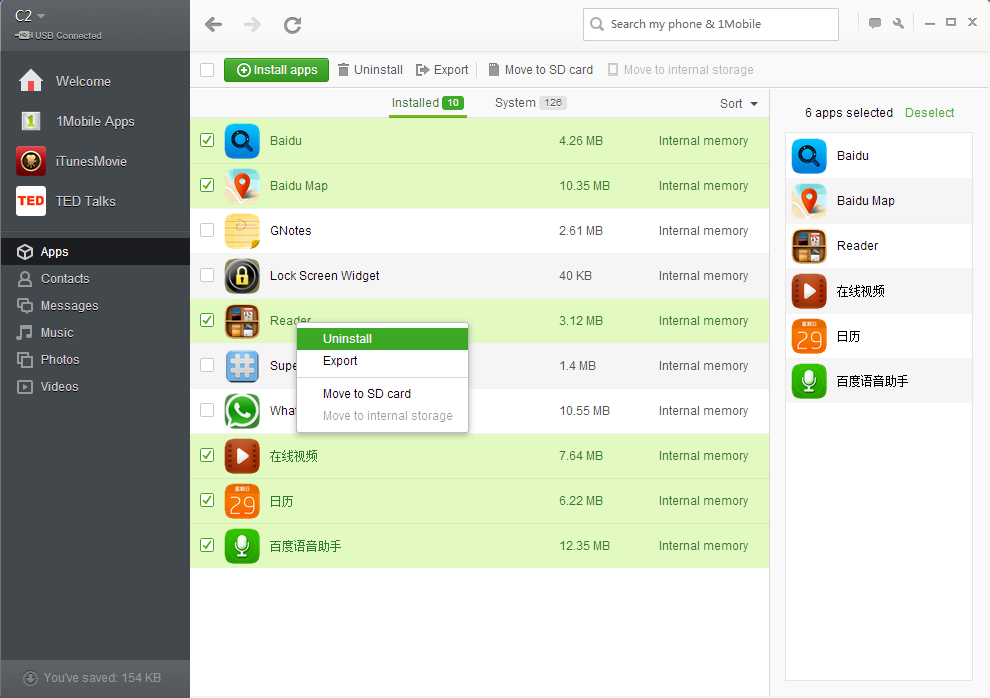Image resolution: width=990 pixels, height=698 pixels.
Task: Uncheck the 百度语音助手 checkbox
Action: (x=207, y=545)
